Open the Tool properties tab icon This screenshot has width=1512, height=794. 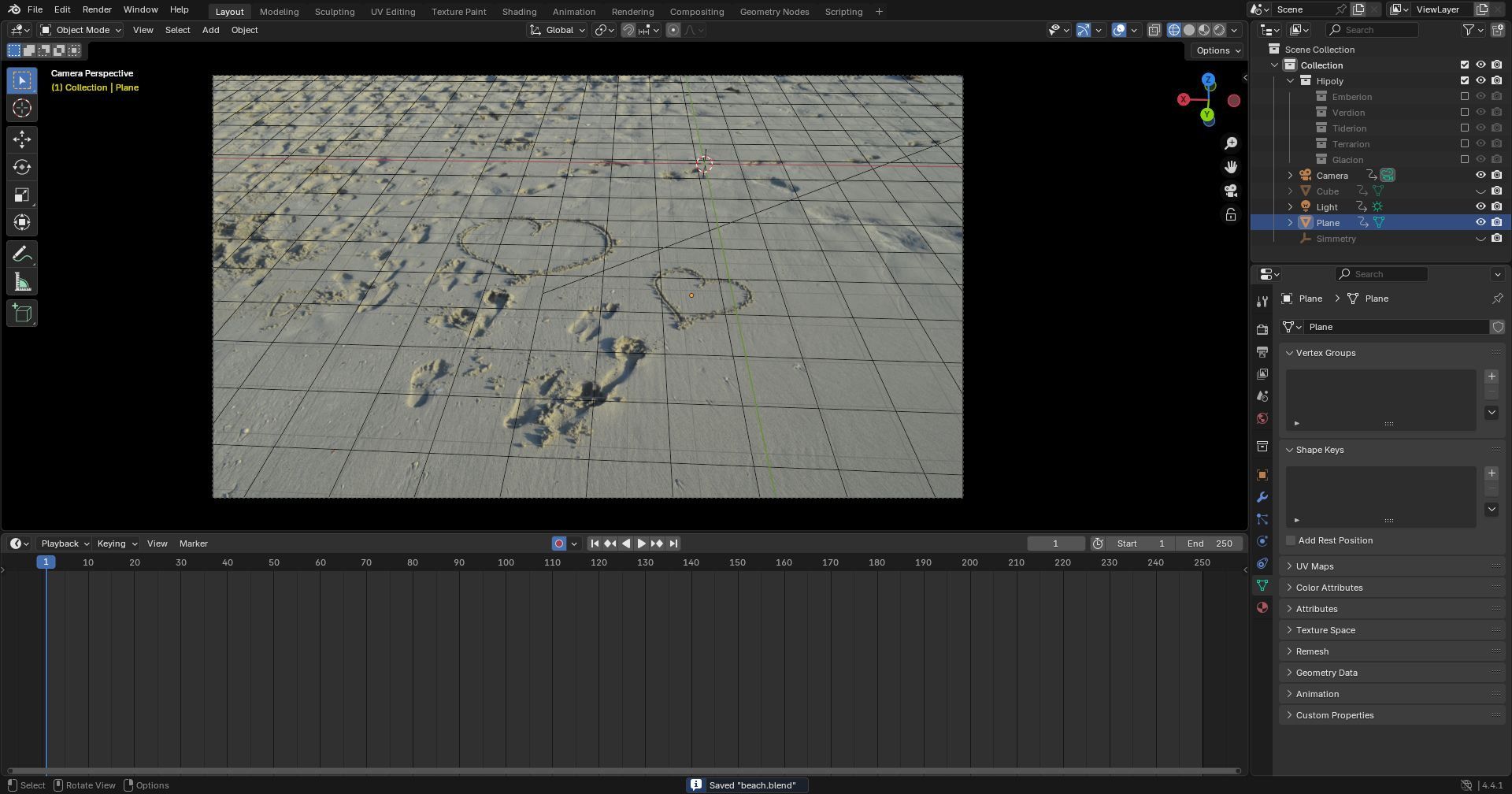point(1262,302)
